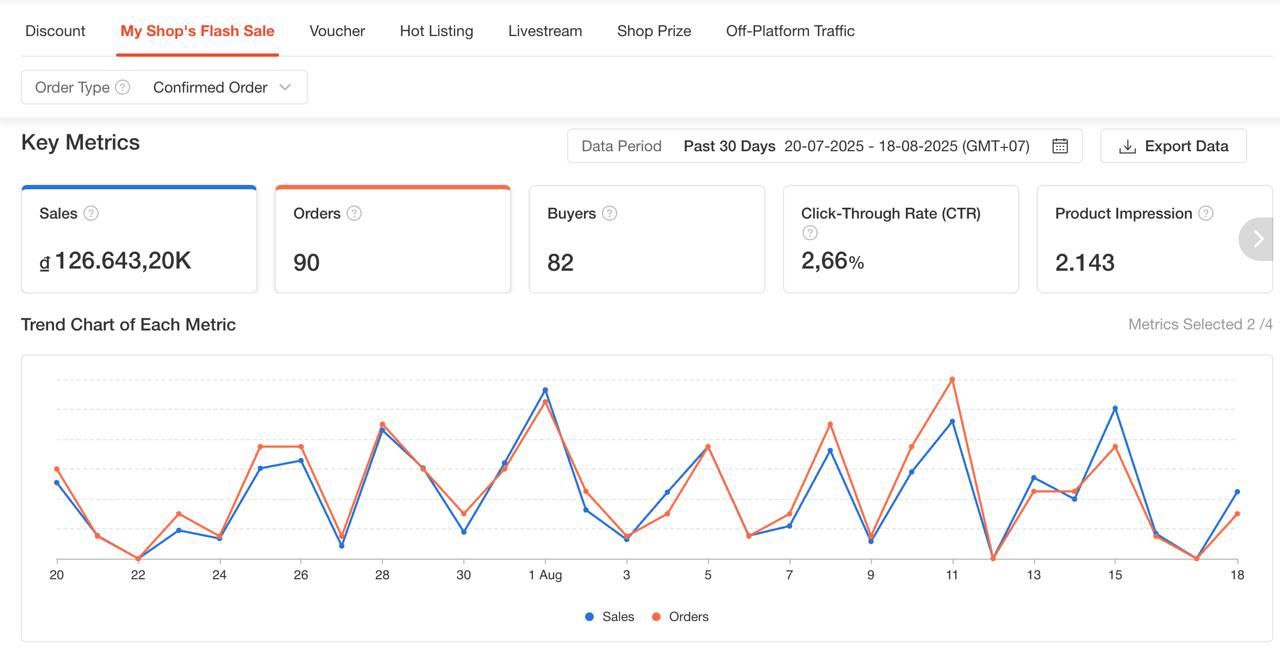Click help icon next to Order Type
1280x649 pixels.
(122, 87)
